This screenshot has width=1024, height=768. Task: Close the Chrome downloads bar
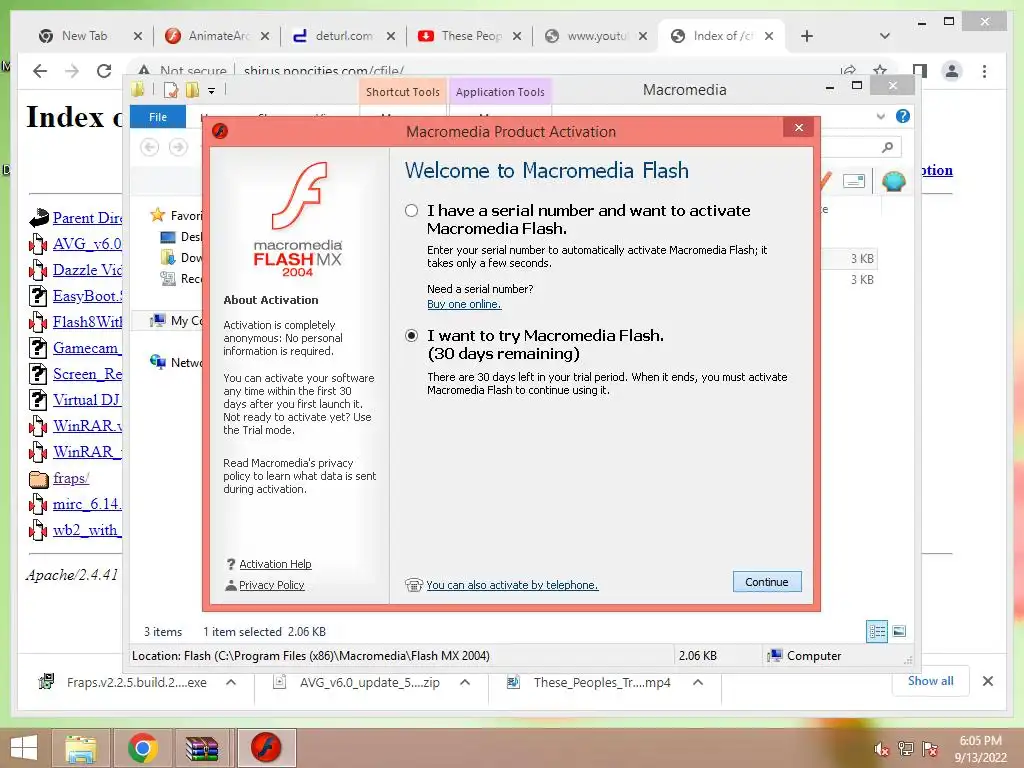[988, 681]
